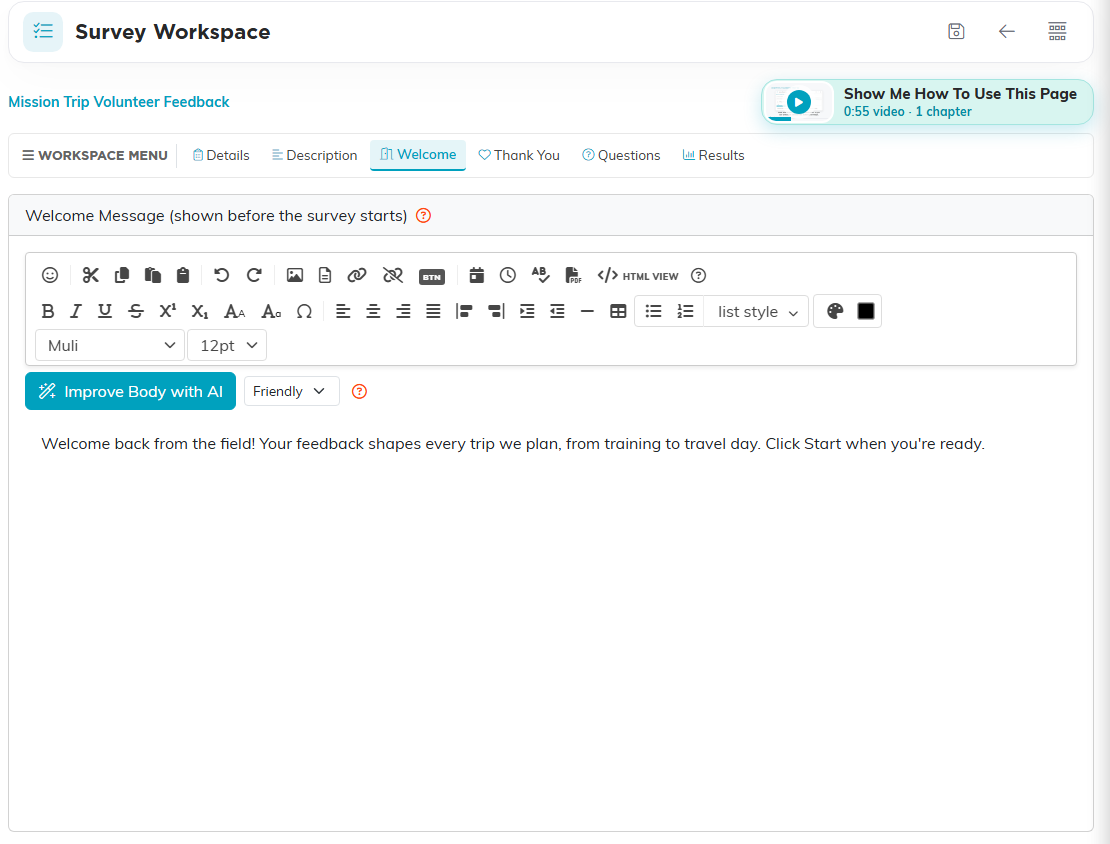Image resolution: width=1110 pixels, height=844 pixels.
Task: Apply subscript formatting
Action: [x=200, y=312]
